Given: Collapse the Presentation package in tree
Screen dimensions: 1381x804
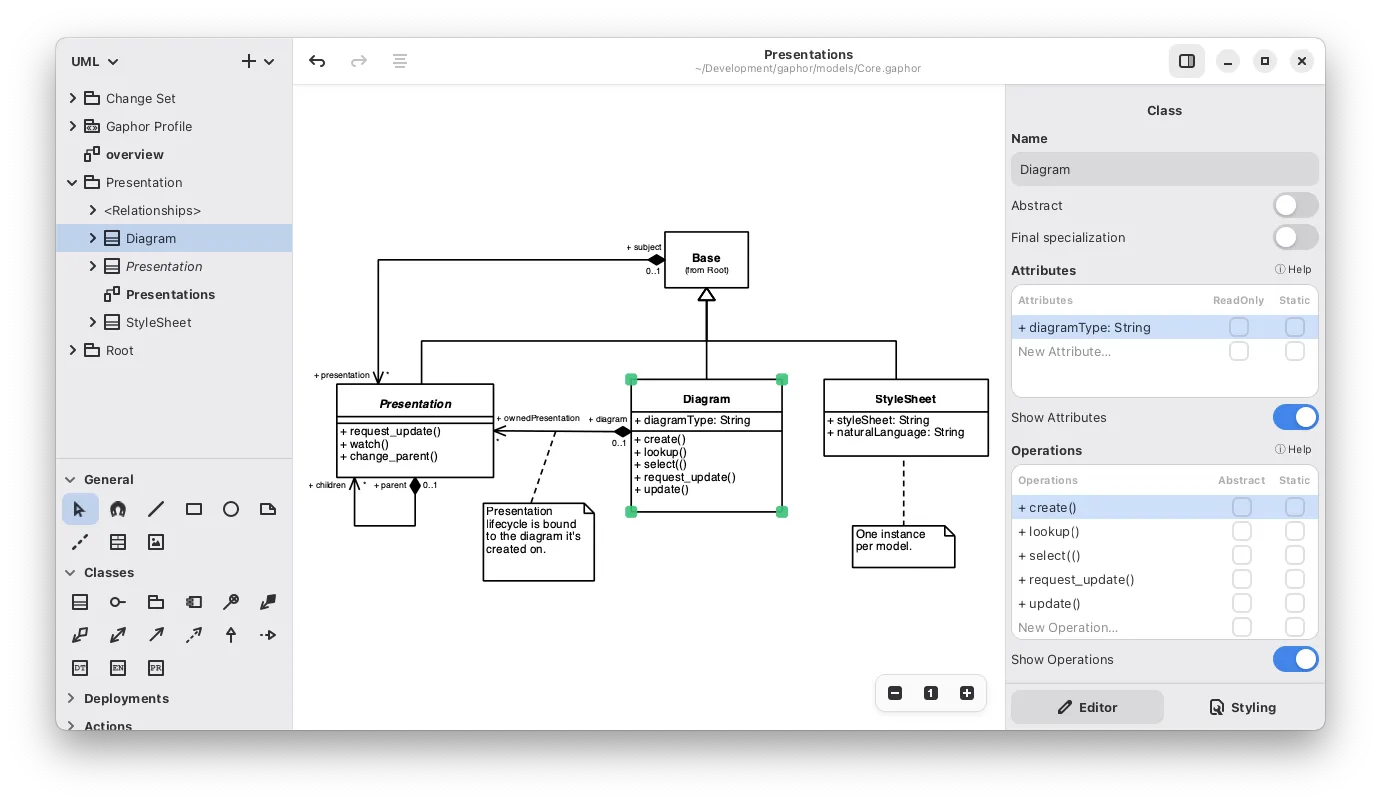Looking at the screenshot, I should pyautogui.click(x=72, y=182).
